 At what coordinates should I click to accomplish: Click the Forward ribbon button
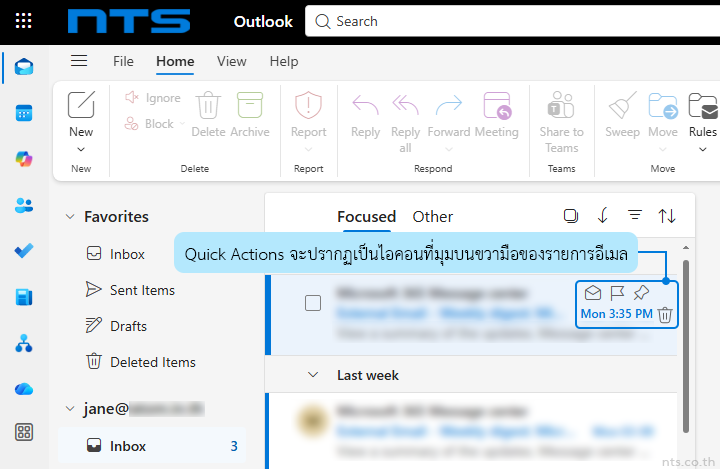point(449,116)
